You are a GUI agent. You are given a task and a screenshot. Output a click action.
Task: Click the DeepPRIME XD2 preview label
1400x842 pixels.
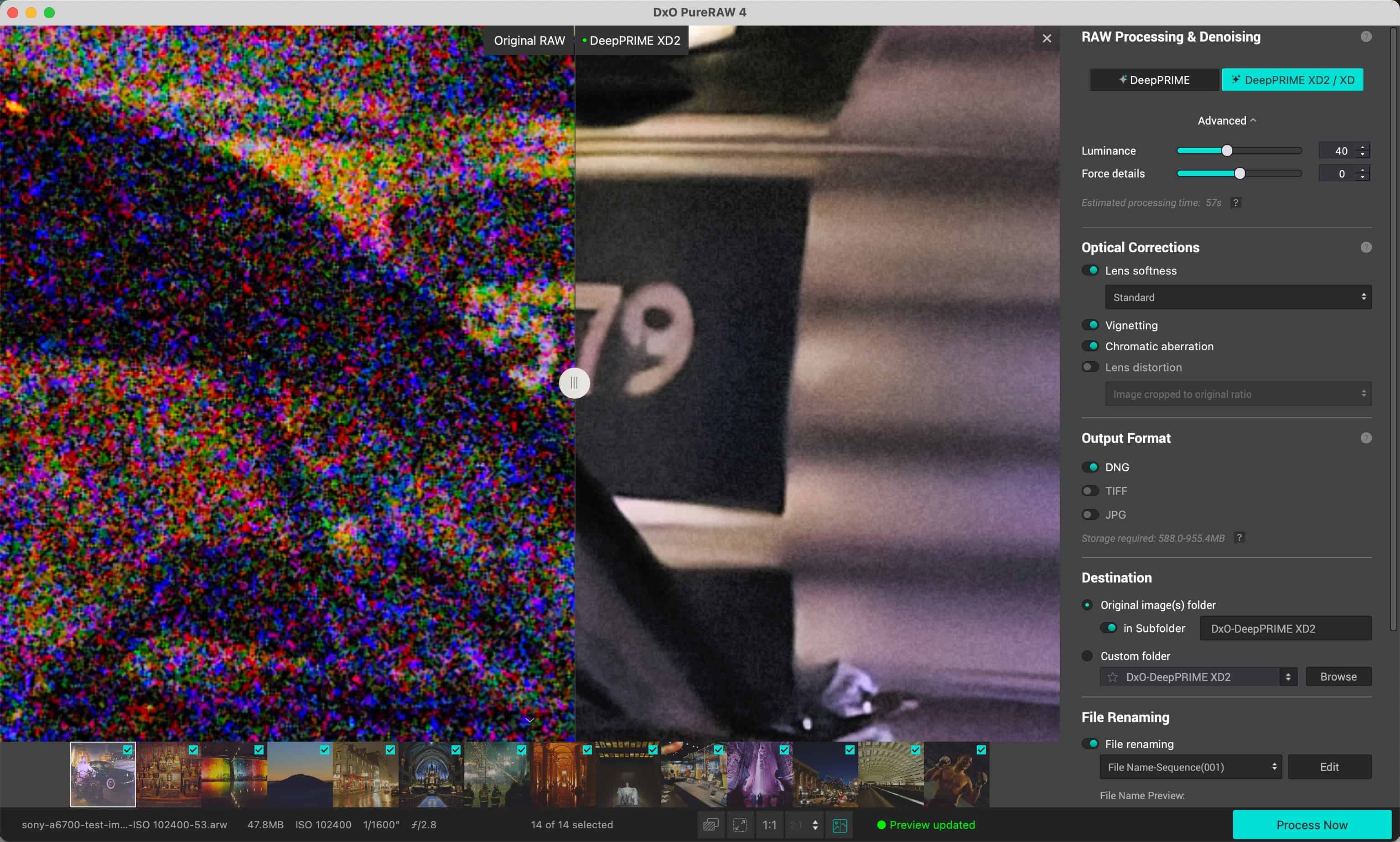[x=631, y=40]
